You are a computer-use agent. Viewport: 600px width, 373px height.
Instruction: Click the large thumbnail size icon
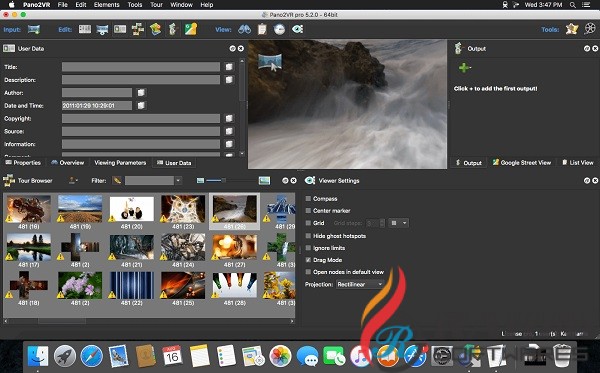pyautogui.click(x=264, y=181)
